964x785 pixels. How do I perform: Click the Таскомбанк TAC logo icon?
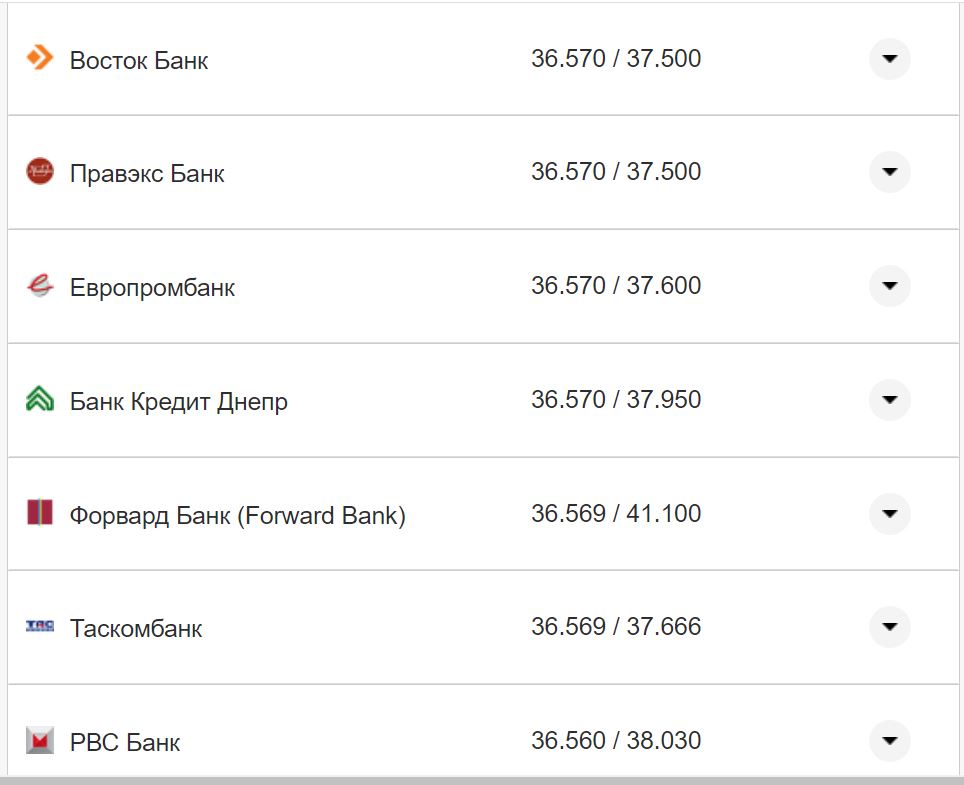[40, 627]
